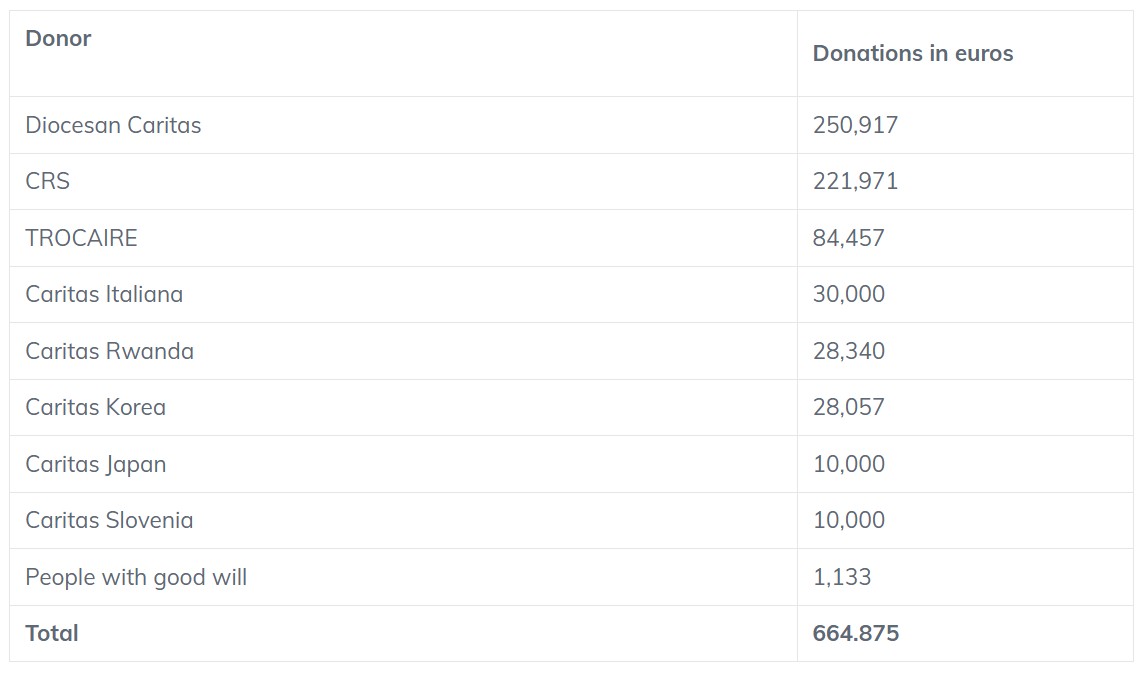
Task: Click the Caritas Rwanda row label
Action: tap(109, 351)
